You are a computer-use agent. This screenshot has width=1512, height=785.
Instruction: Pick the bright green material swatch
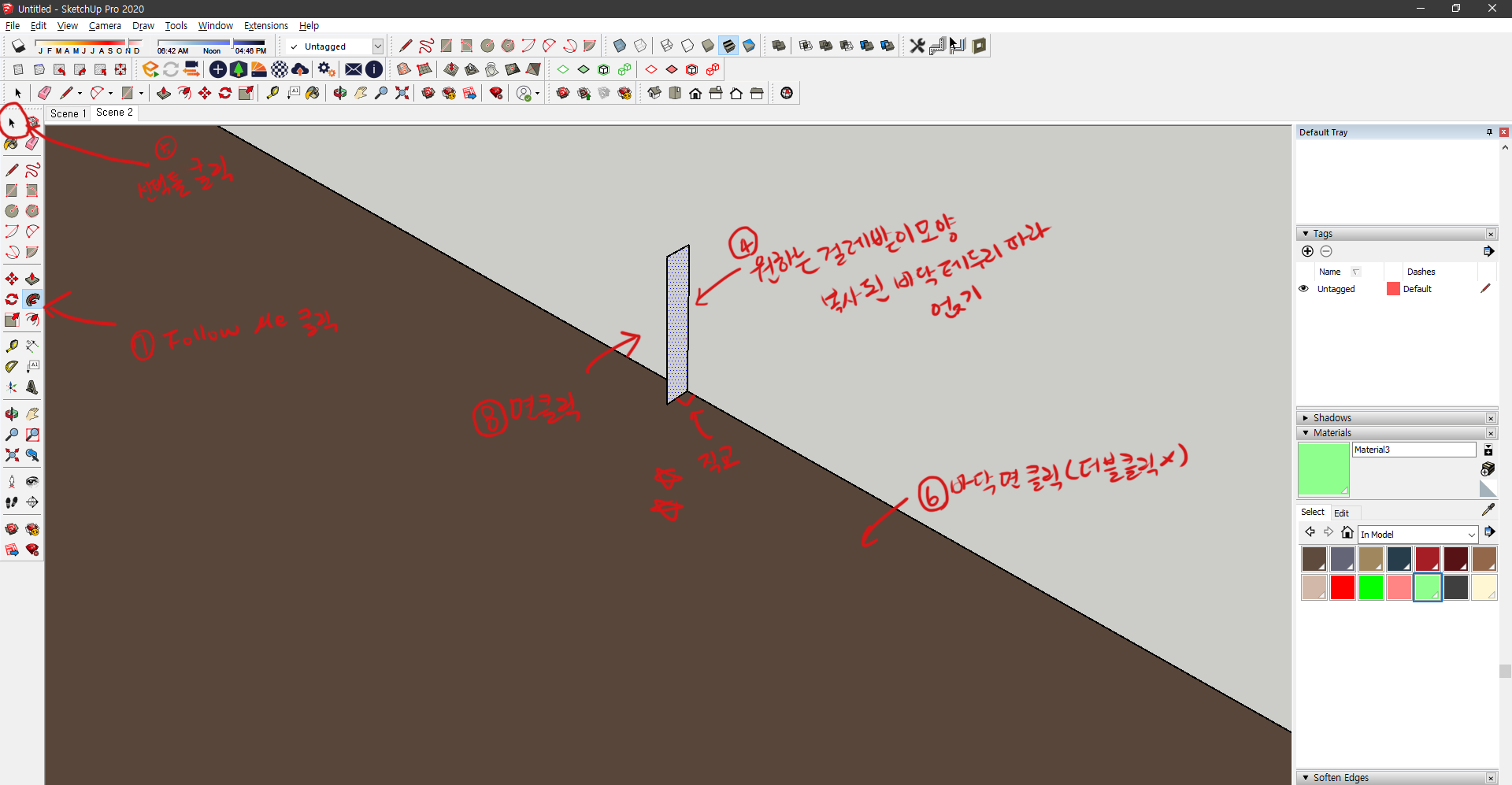pyautogui.click(x=1370, y=587)
